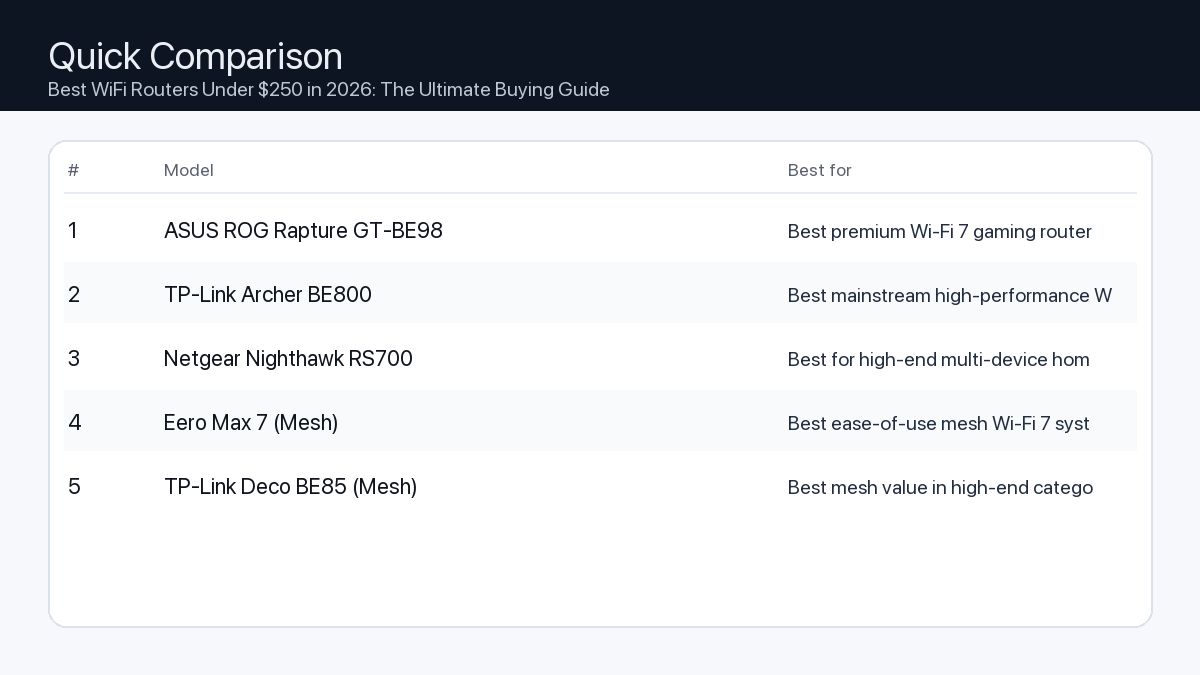
Task: Click the Best premium Wi-Fi 7 gaming router text
Action: (939, 232)
